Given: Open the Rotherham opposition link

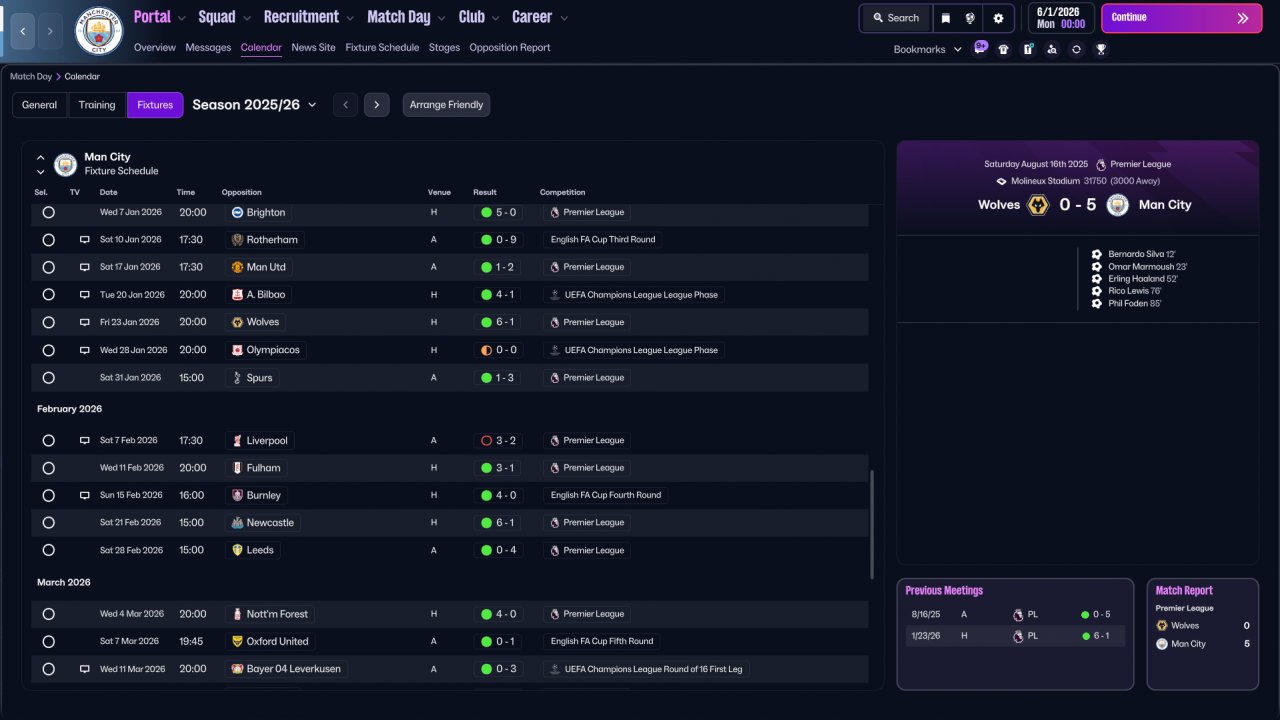Looking at the screenshot, I should click(x=264, y=240).
